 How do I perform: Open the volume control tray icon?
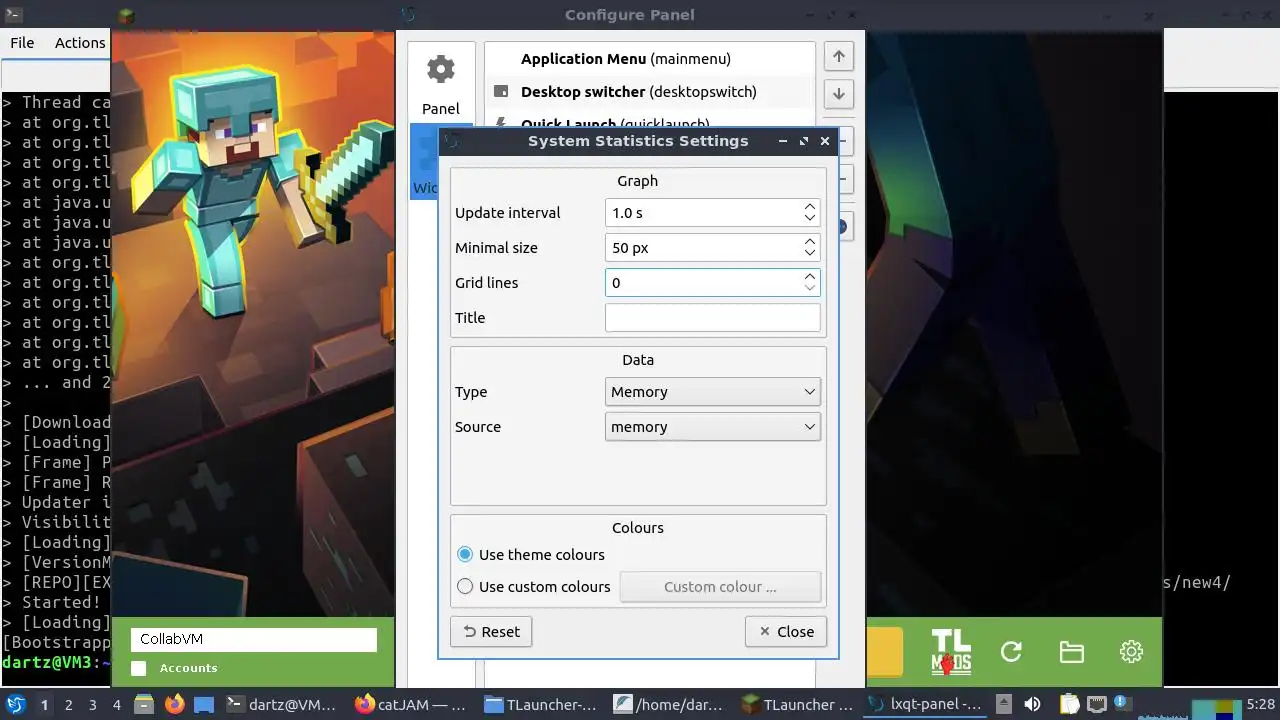1033,704
